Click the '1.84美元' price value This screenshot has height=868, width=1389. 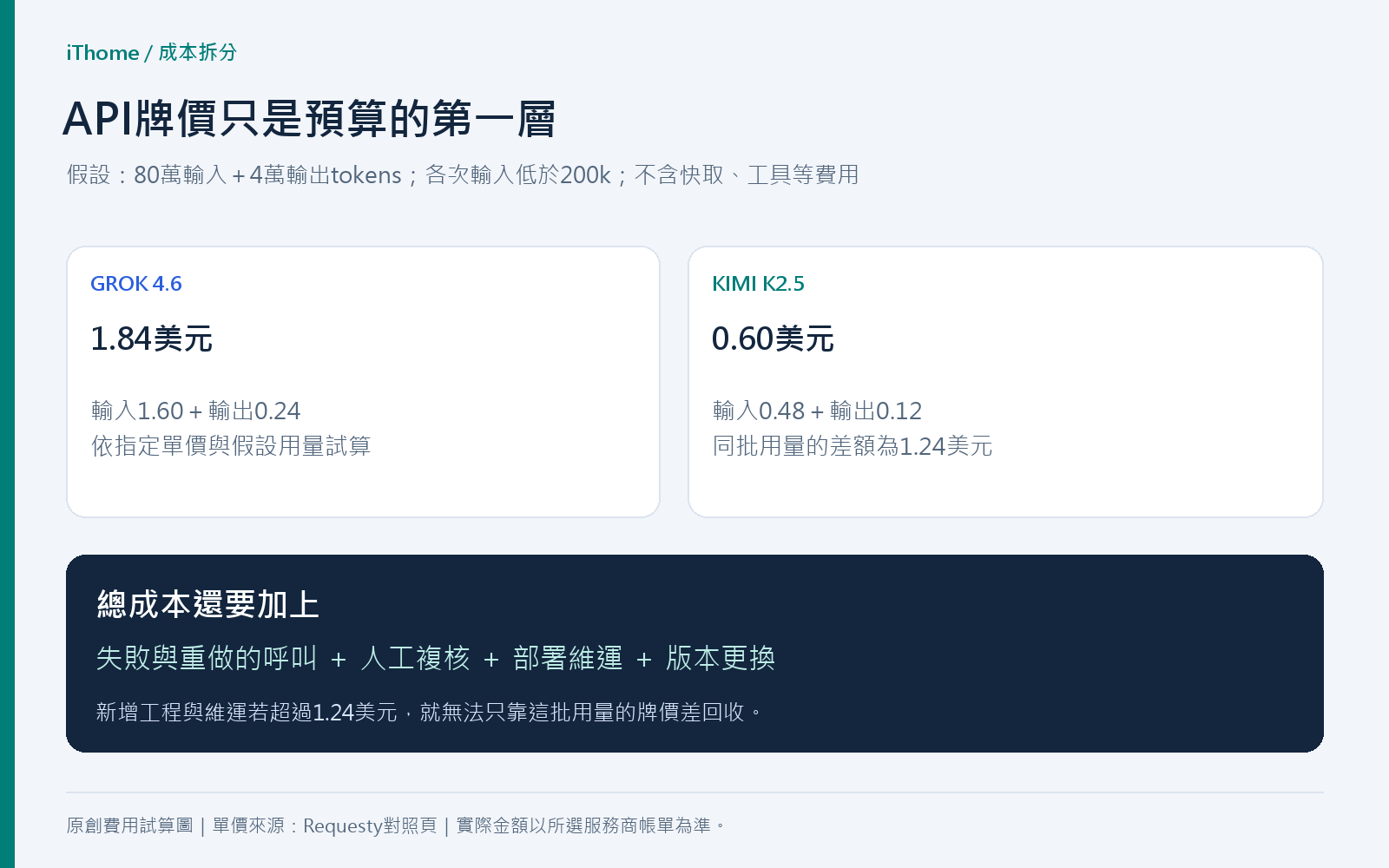point(152,339)
